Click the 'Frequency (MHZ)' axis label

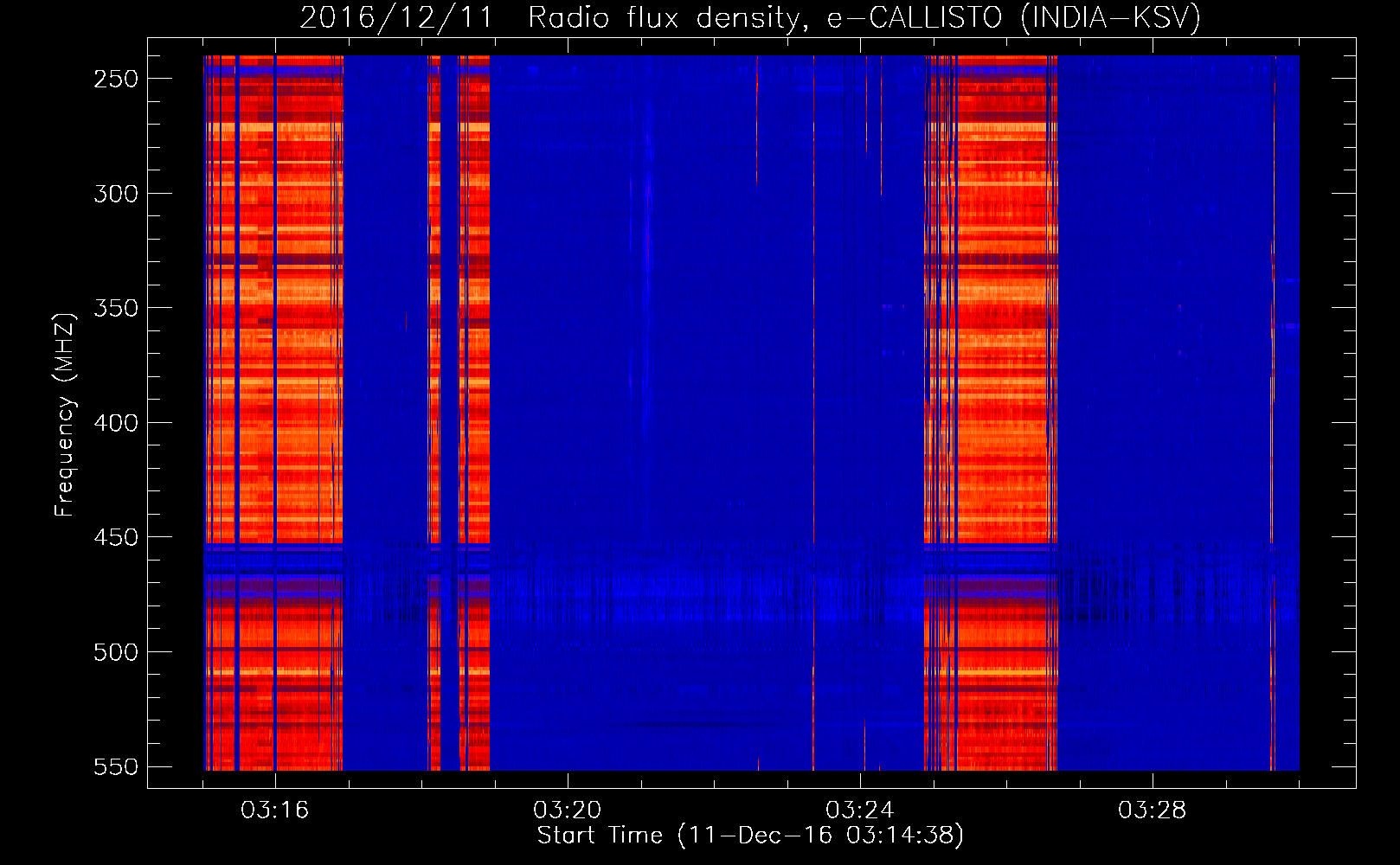coord(65,414)
